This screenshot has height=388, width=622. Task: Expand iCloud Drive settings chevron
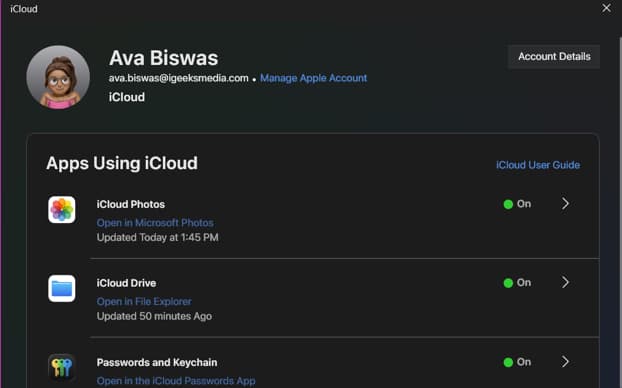point(565,282)
